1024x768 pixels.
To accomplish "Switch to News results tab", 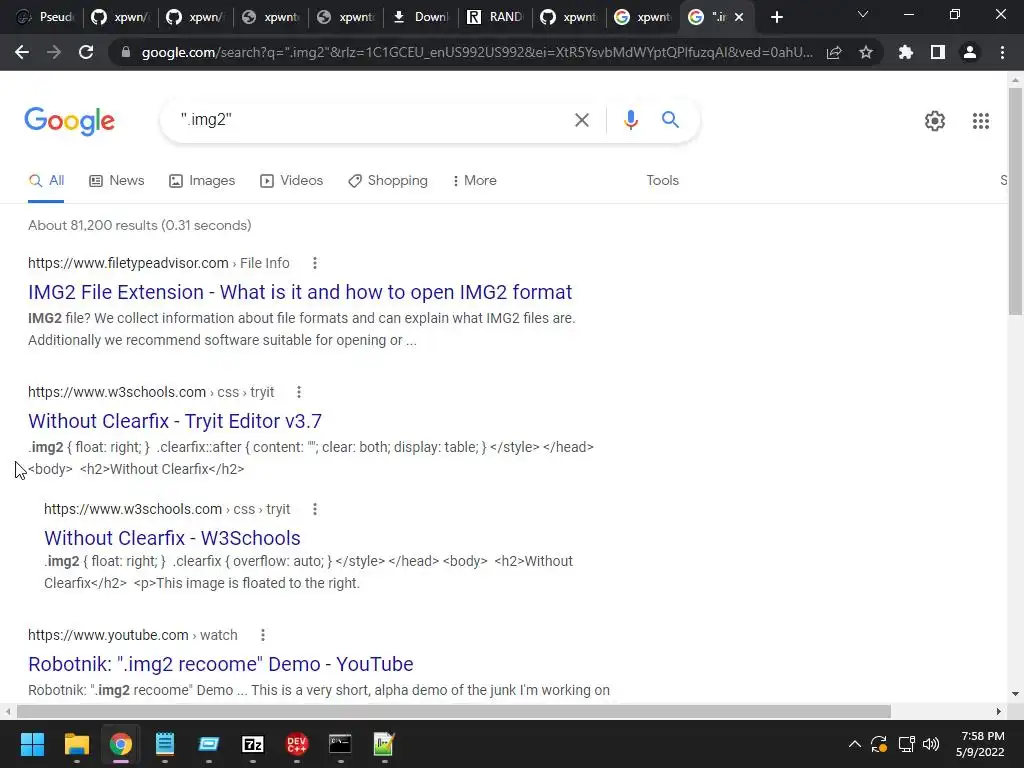I will tap(116, 181).
